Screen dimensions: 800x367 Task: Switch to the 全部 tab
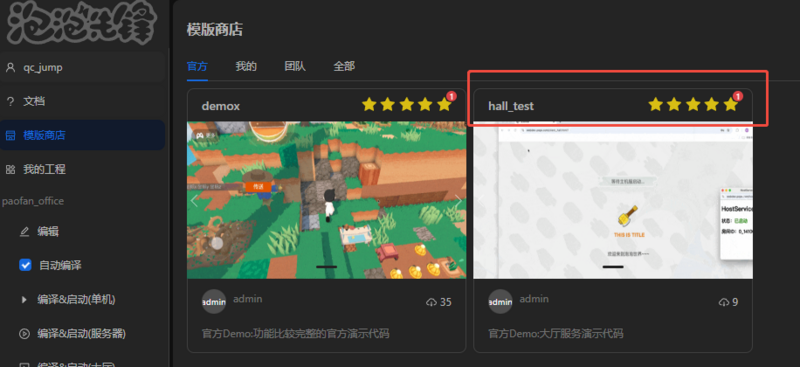344,66
